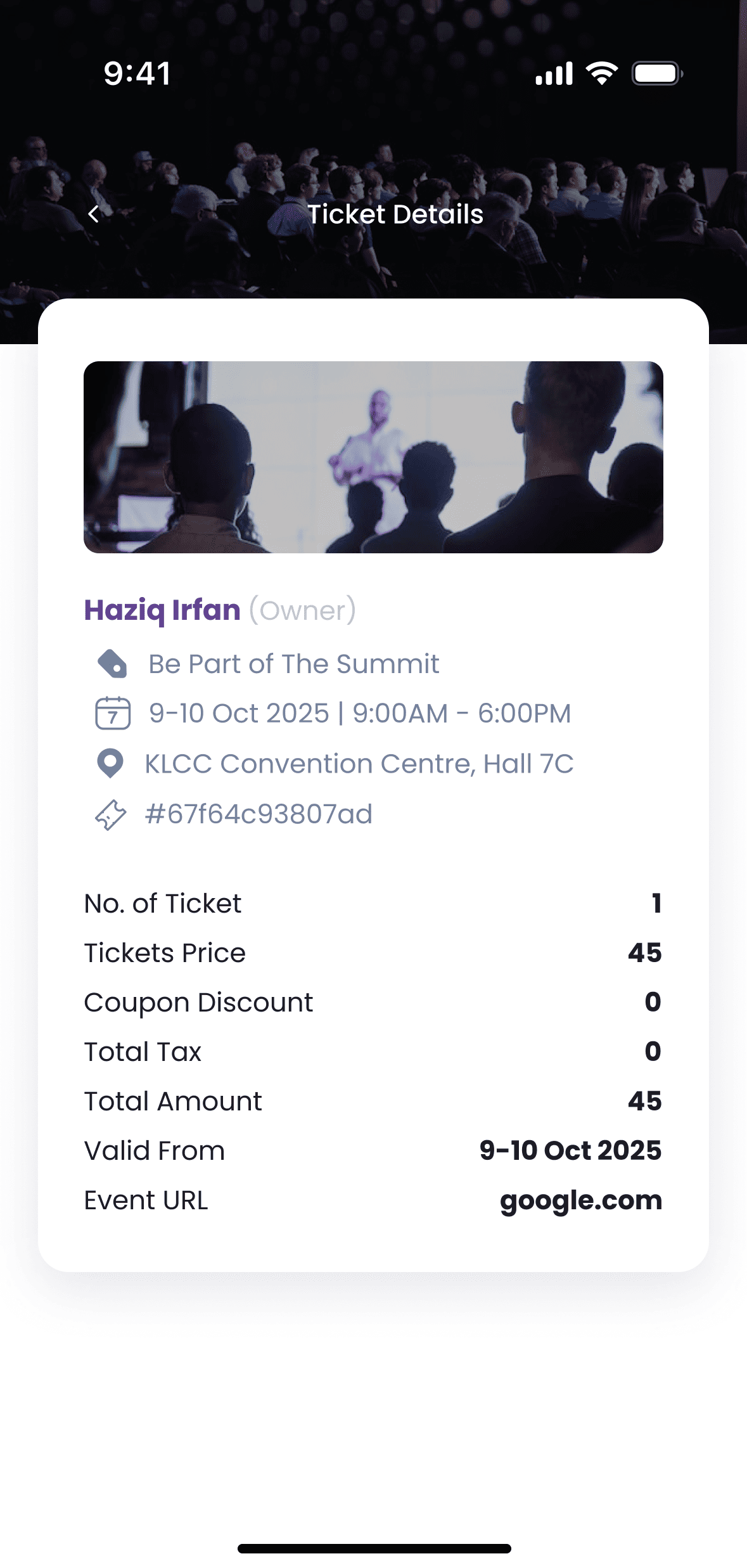747x1568 pixels.
Task: Tap the Valid From date value
Action: 570,1150
